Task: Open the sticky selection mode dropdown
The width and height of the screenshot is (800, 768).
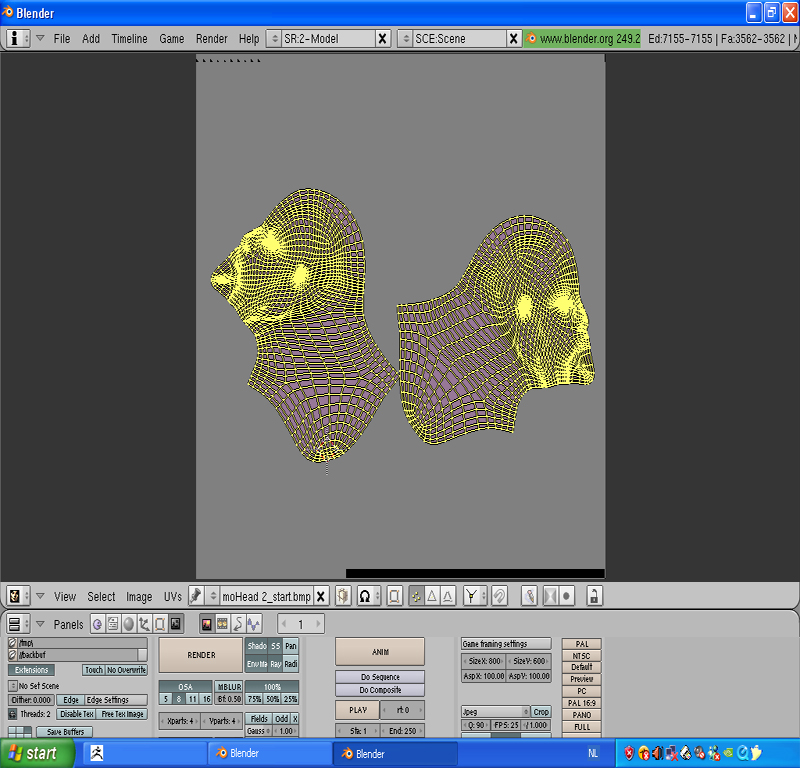Action: coord(475,596)
